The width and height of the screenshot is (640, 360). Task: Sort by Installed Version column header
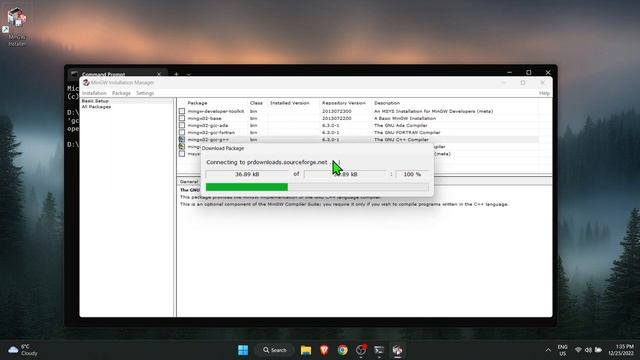pos(290,103)
